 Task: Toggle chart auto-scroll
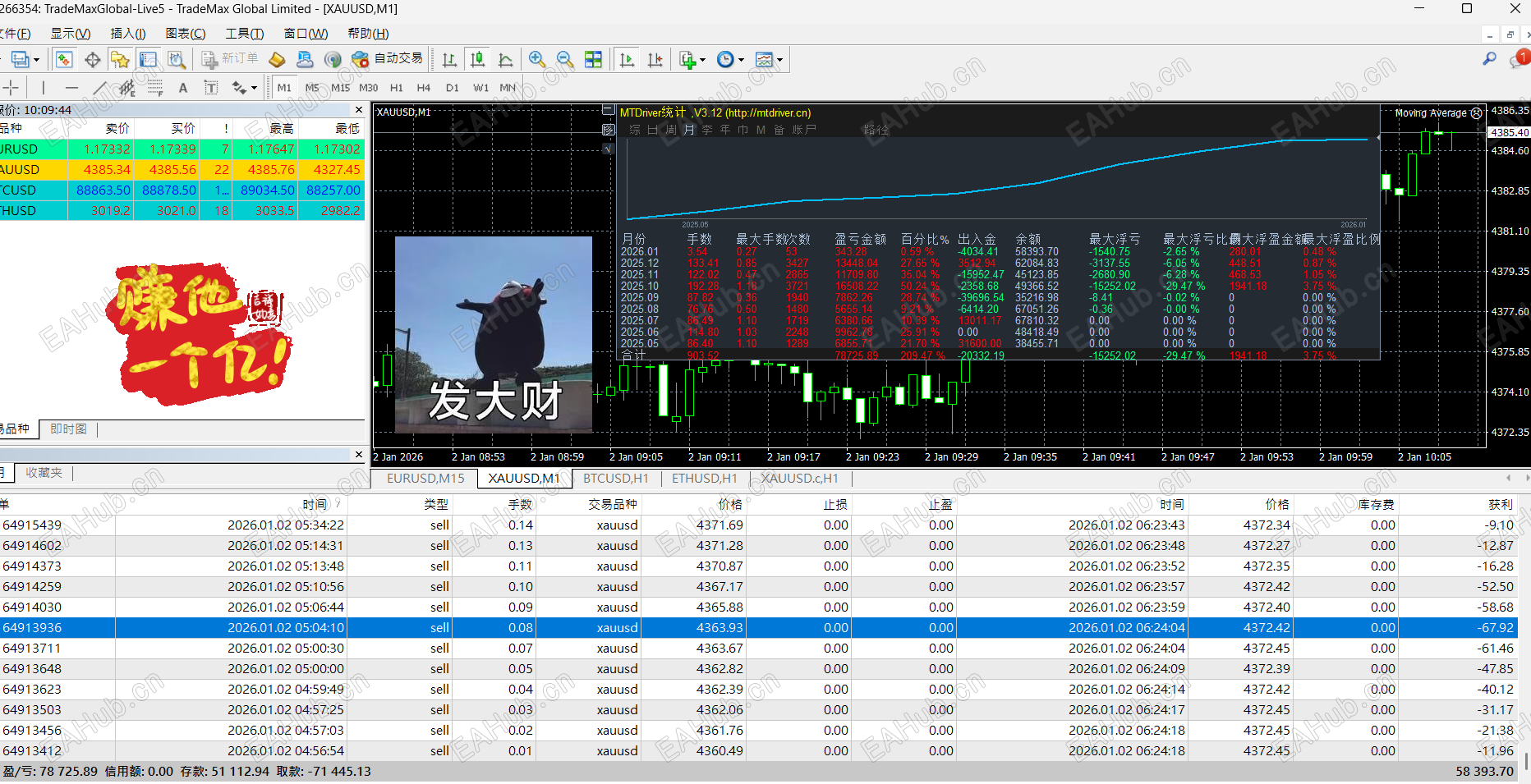point(627,58)
